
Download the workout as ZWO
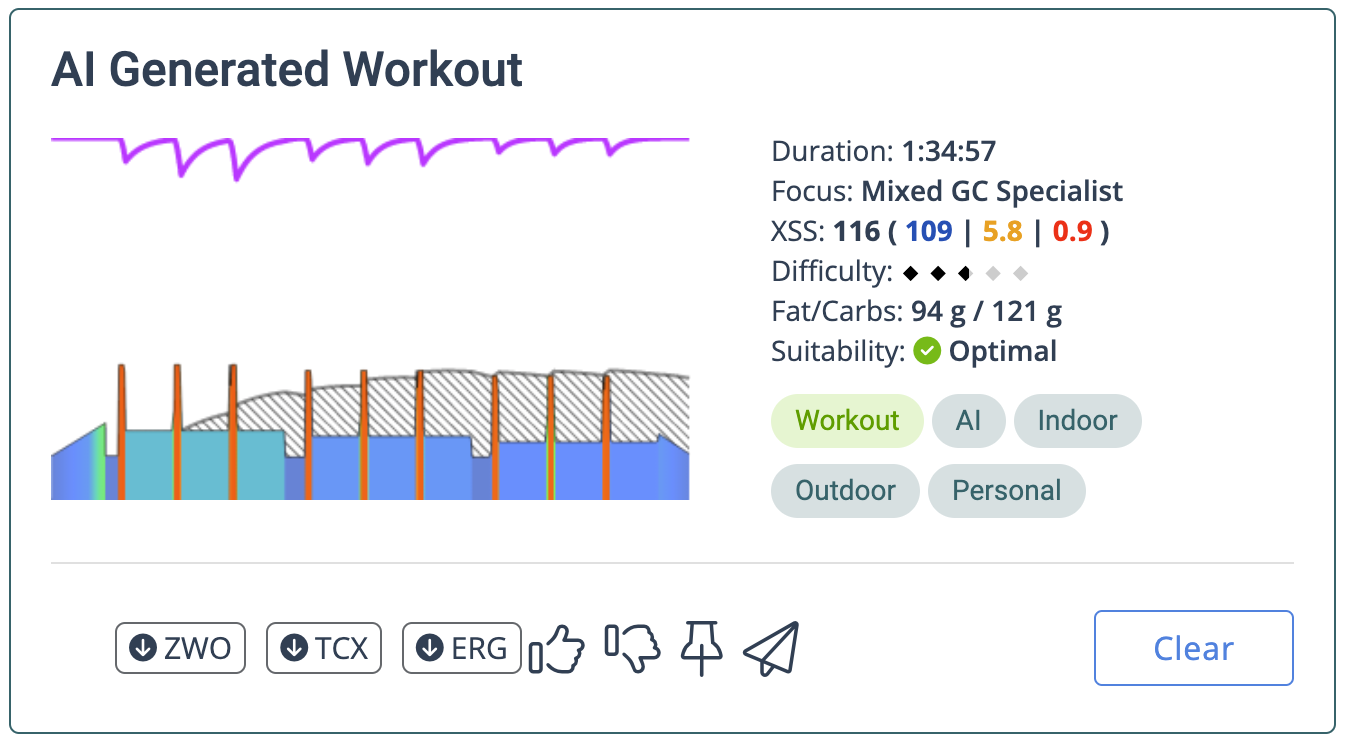coord(180,648)
